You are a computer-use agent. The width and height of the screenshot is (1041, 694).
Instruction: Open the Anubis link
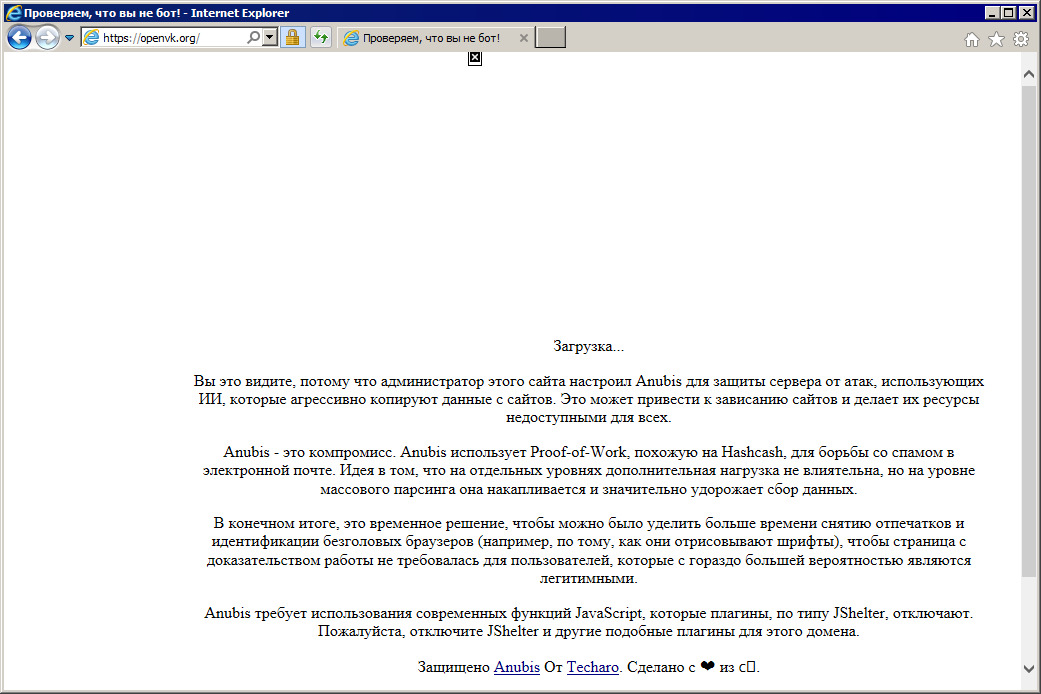pyautogui.click(x=517, y=667)
